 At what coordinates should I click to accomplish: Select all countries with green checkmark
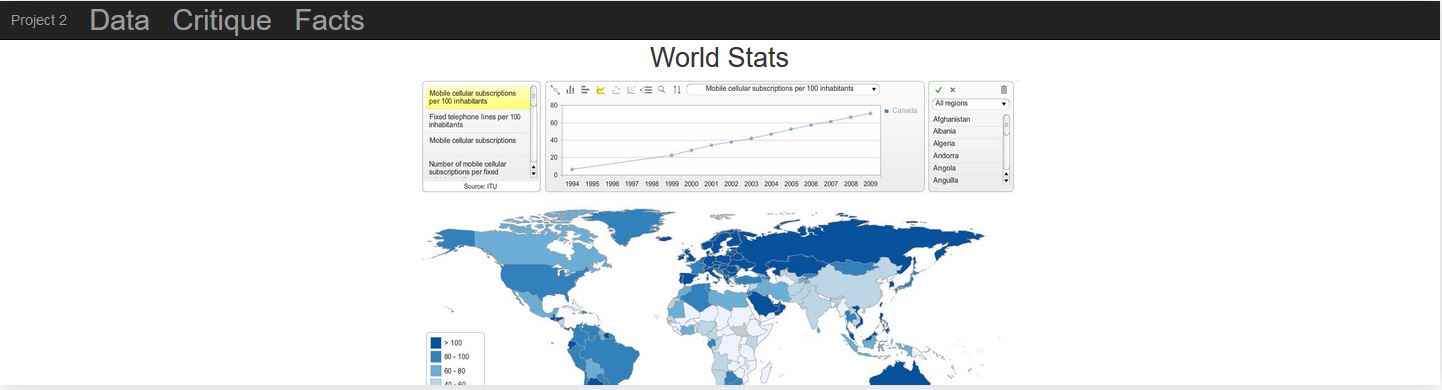[x=938, y=89]
